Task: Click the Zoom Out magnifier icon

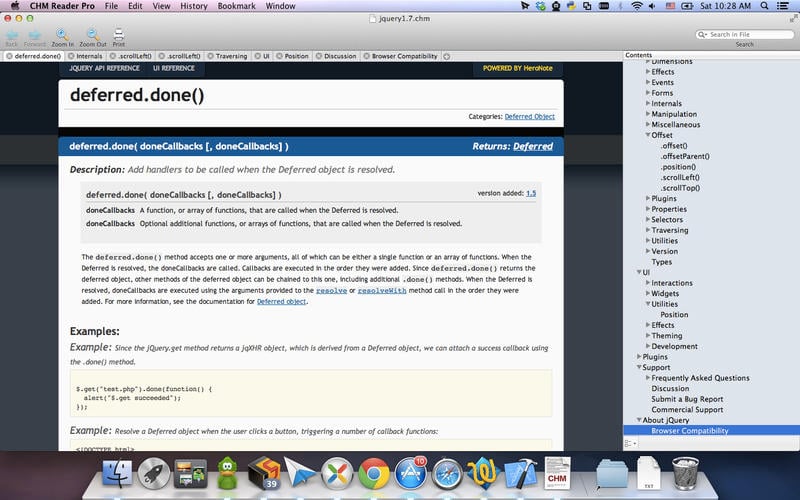Action: (x=93, y=35)
